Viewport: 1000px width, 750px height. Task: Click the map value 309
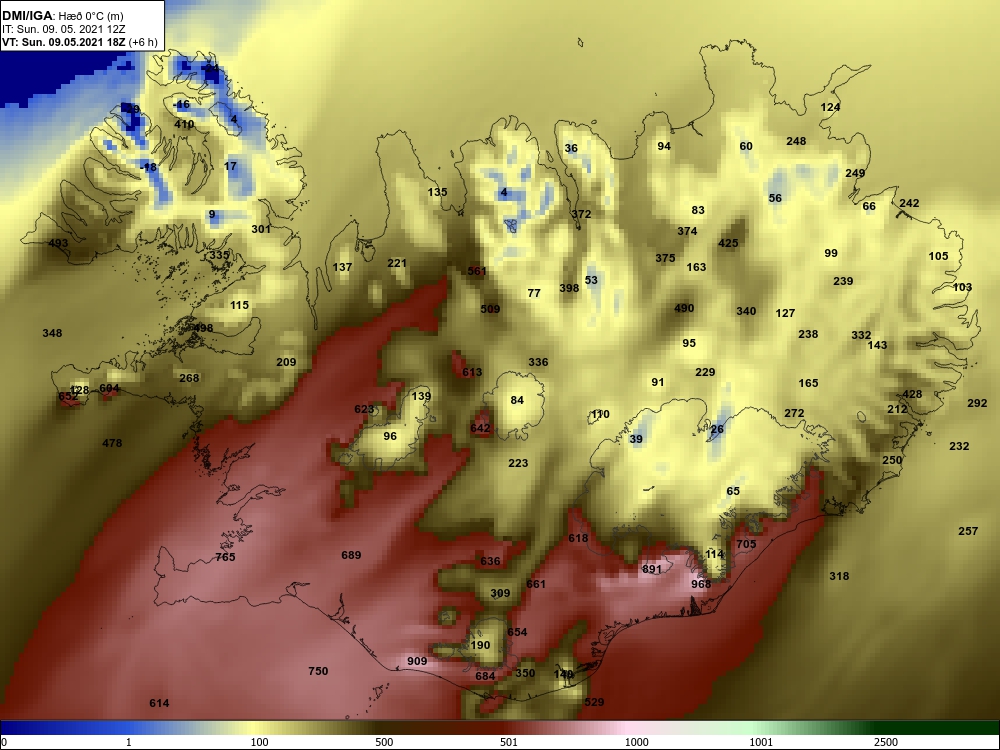501,593
